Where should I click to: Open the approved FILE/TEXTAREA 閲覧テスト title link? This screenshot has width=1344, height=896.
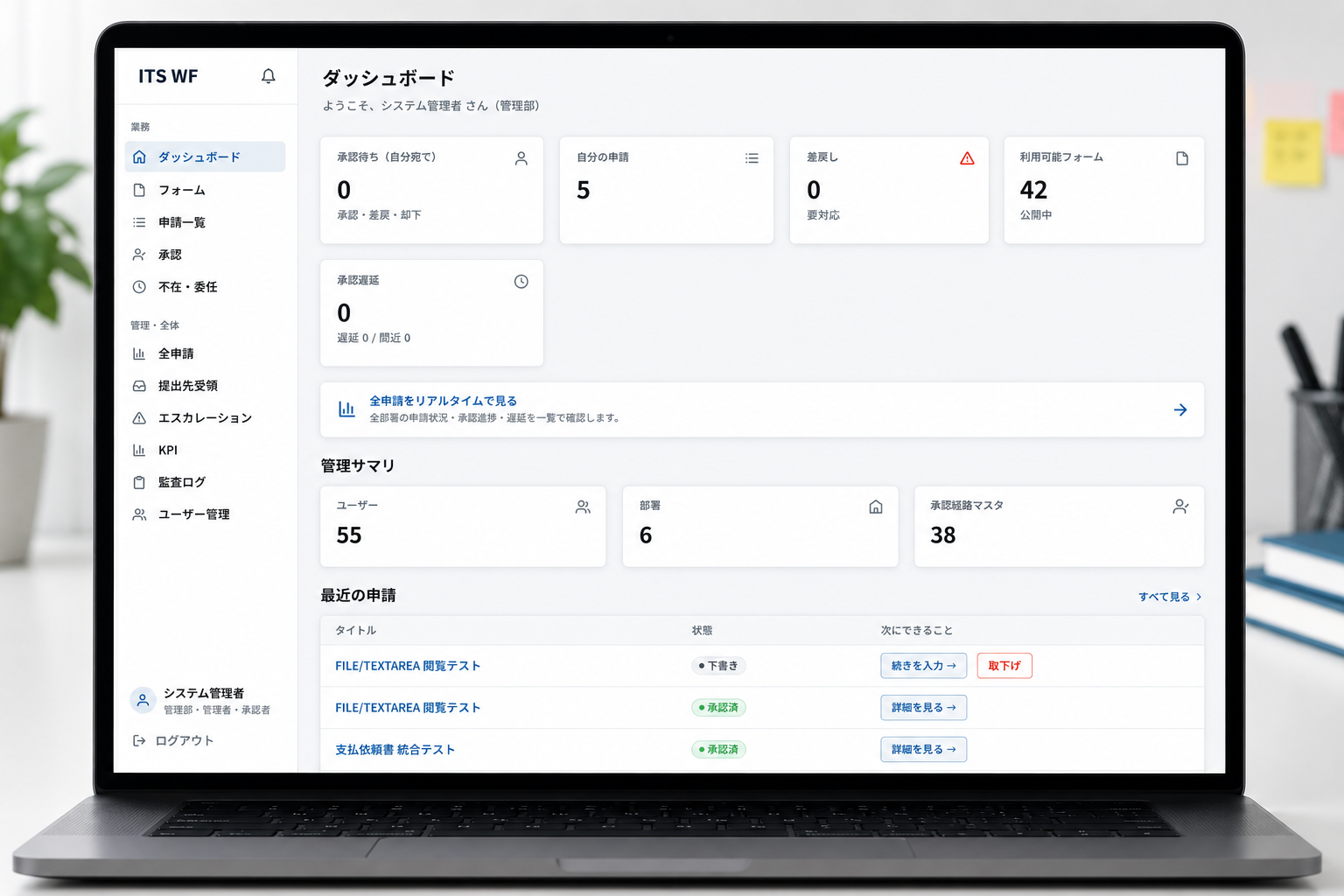click(408, 708)
